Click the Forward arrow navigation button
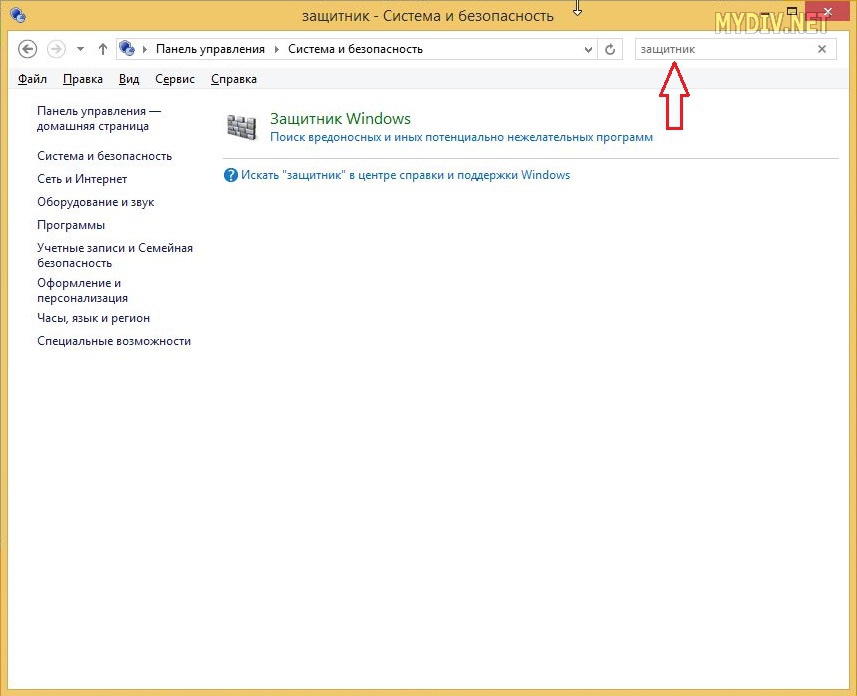Image resolution: width=857 pixels, height=696 pixels. (56, 49)
